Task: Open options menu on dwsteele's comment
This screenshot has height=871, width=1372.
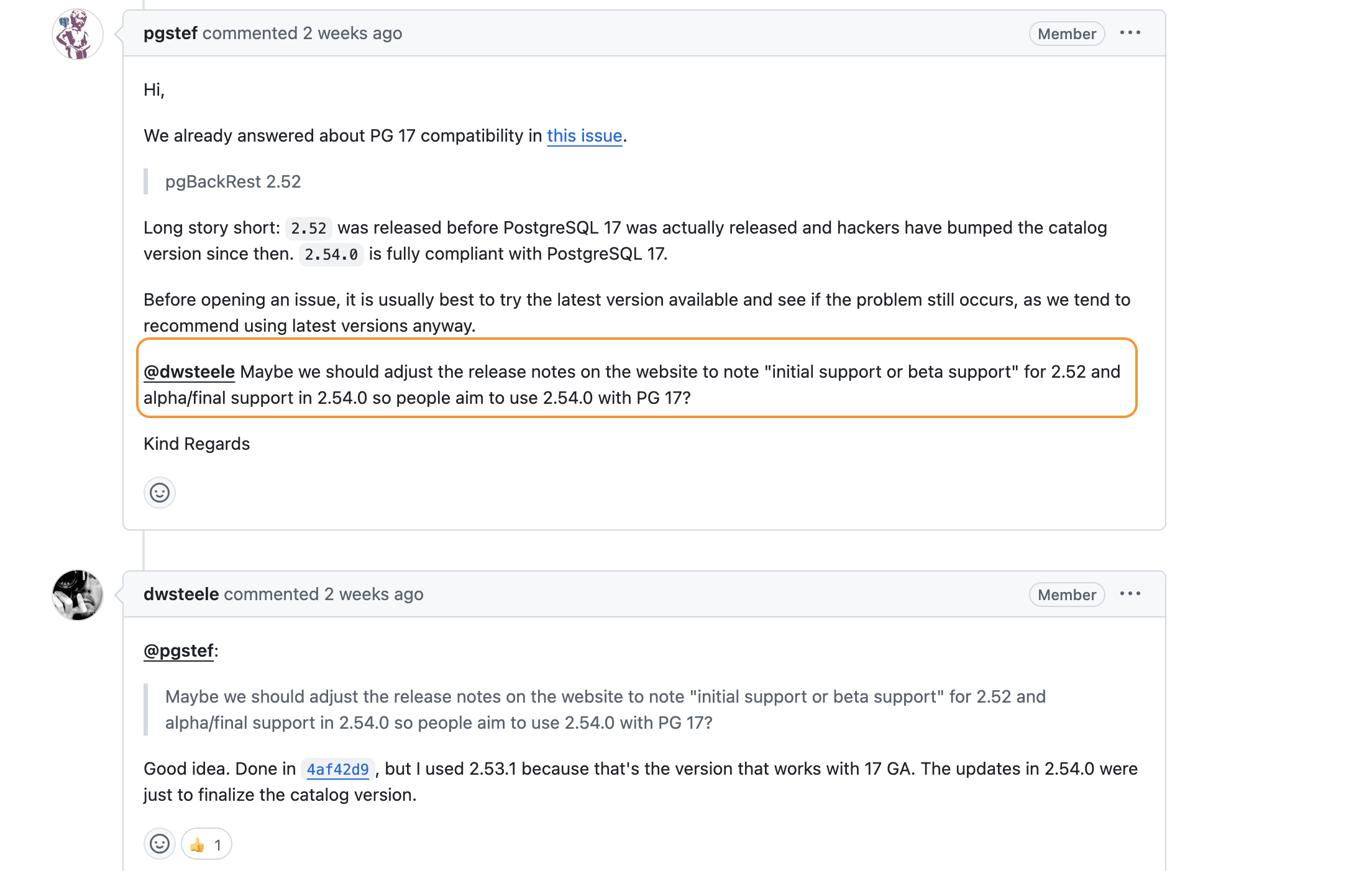Action: pos(1130,594)
